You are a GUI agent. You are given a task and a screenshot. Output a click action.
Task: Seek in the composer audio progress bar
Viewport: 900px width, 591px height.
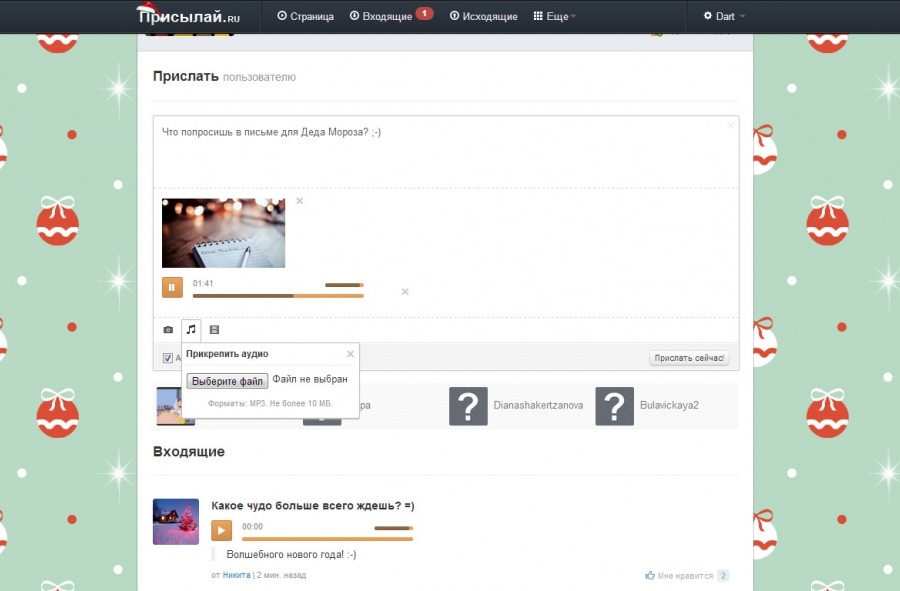278,296
